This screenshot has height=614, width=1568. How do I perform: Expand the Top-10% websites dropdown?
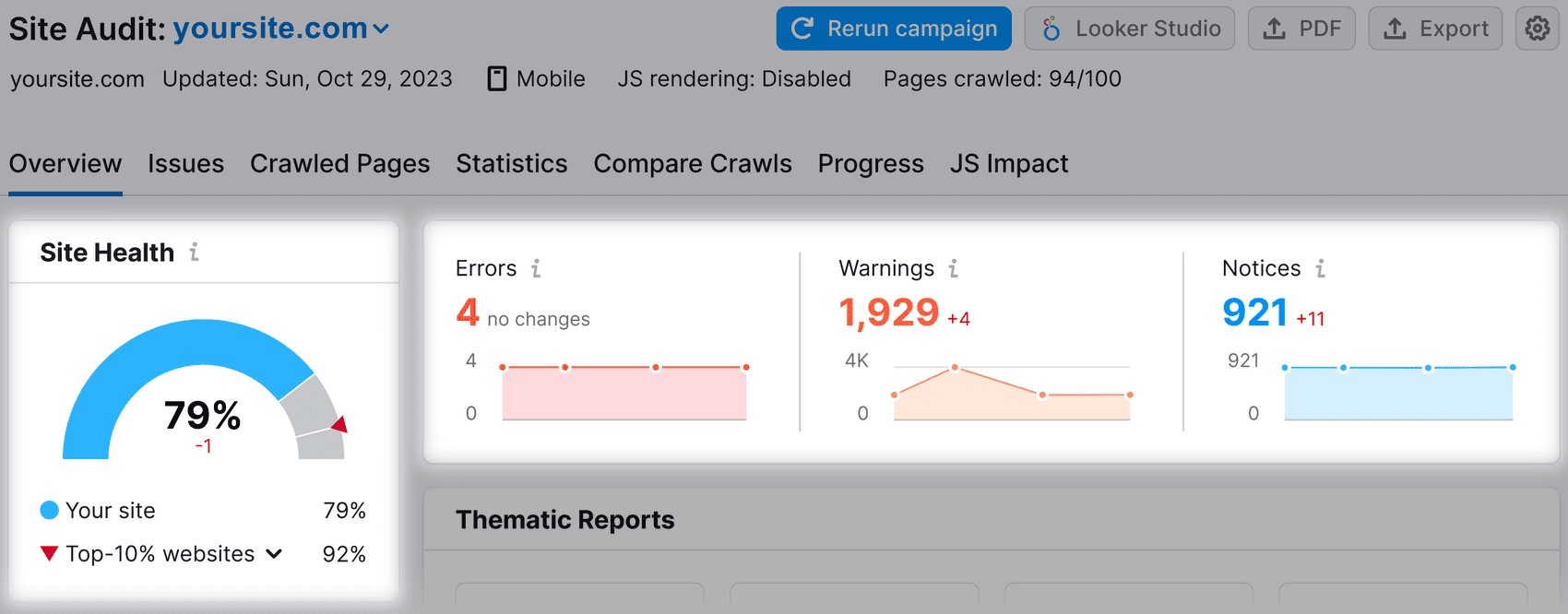coord(274,554)
